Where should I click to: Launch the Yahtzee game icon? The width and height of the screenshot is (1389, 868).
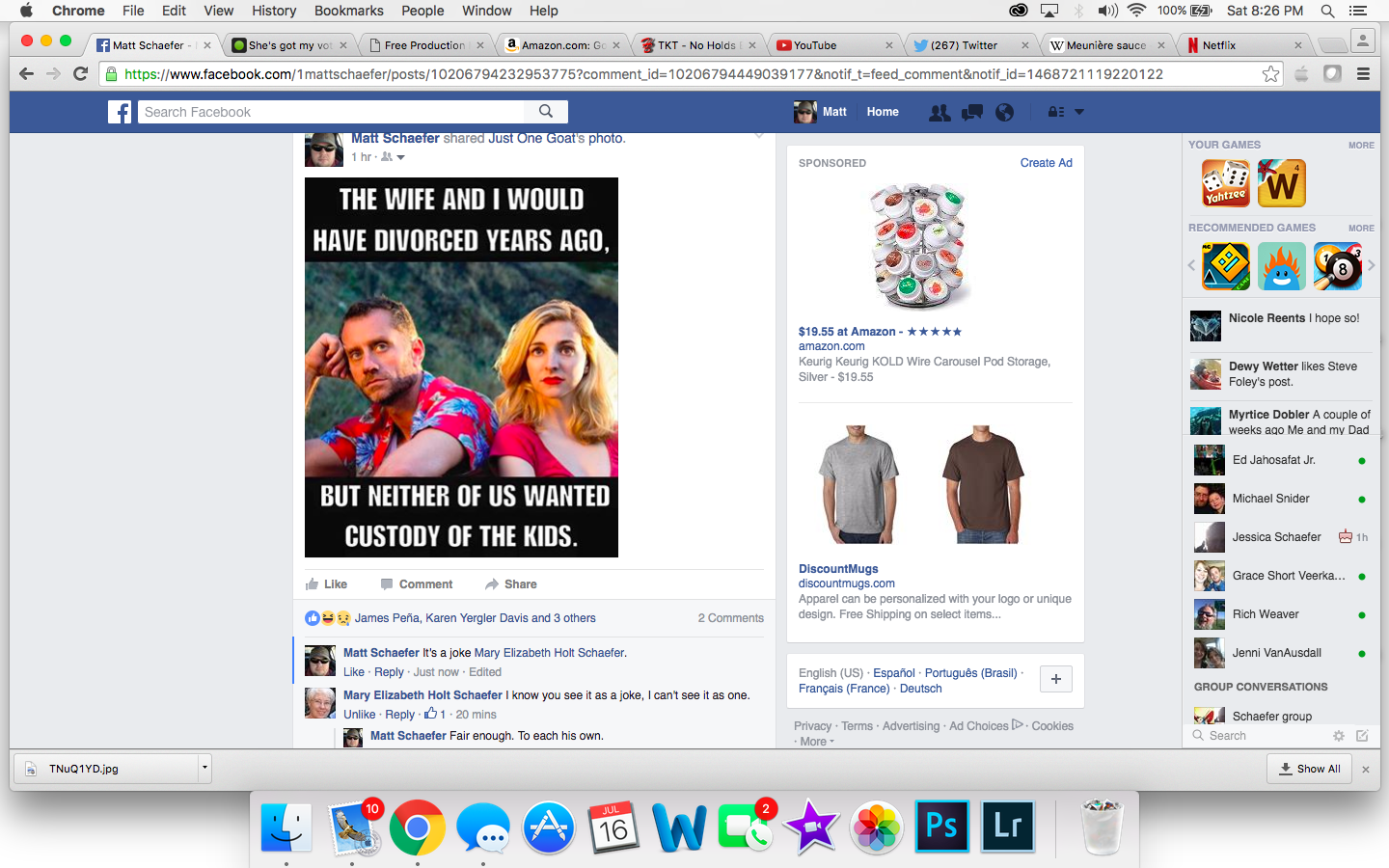[x=1226, y=183]
